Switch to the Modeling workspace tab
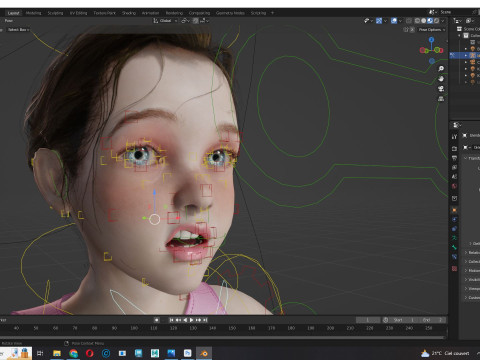The height and width of the screenshot is (360, 480). (33, 13)
